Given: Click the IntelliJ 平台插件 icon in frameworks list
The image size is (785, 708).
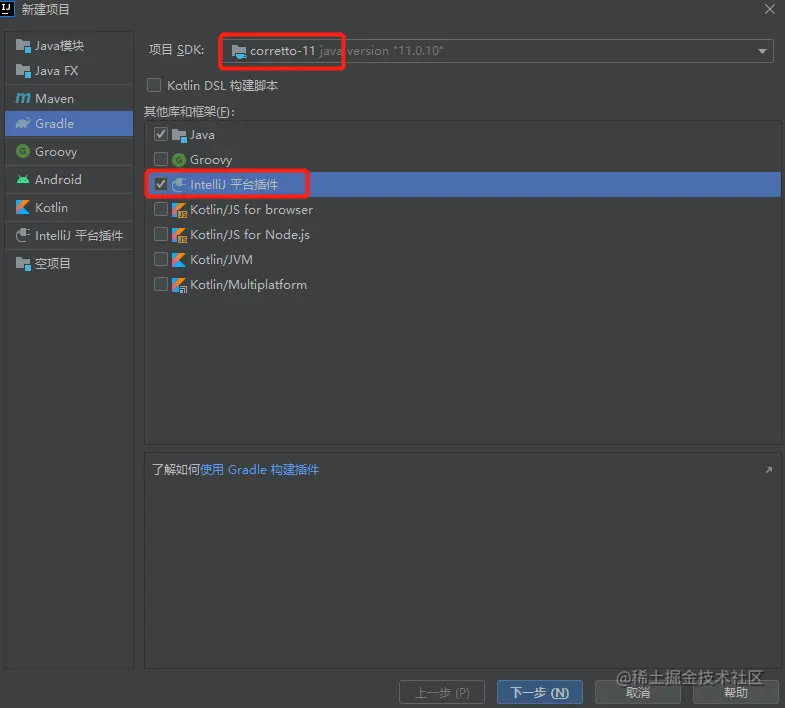Looking at the screenshot, I should click(179, 185).
